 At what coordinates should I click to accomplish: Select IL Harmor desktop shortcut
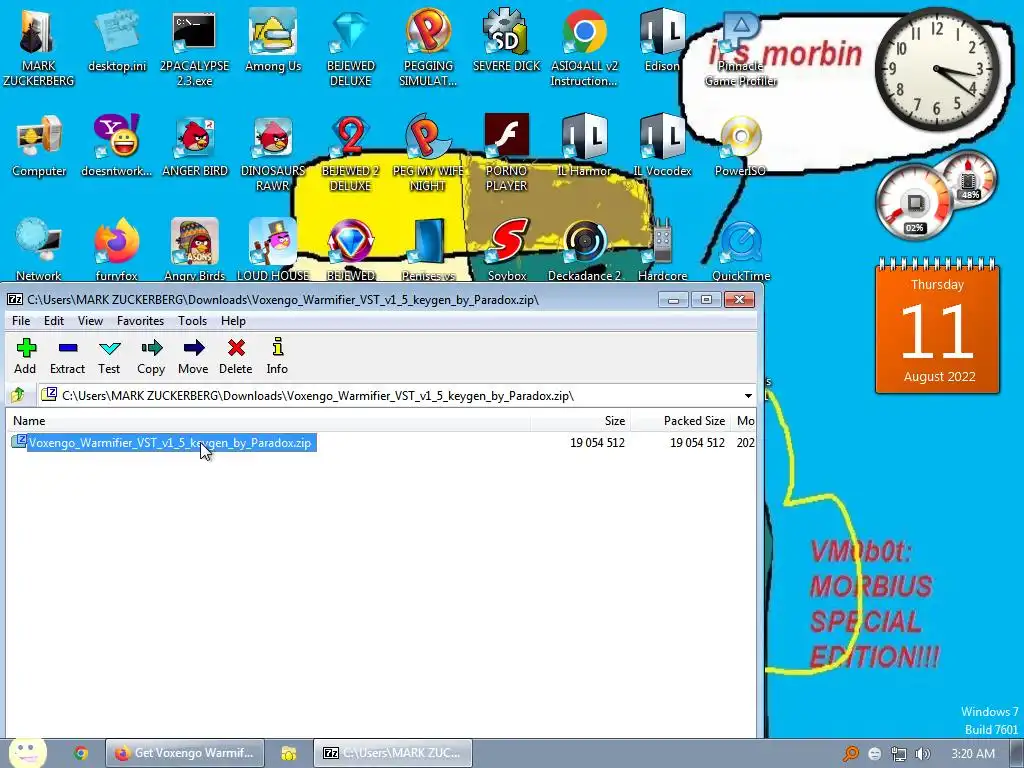(584, 146)
